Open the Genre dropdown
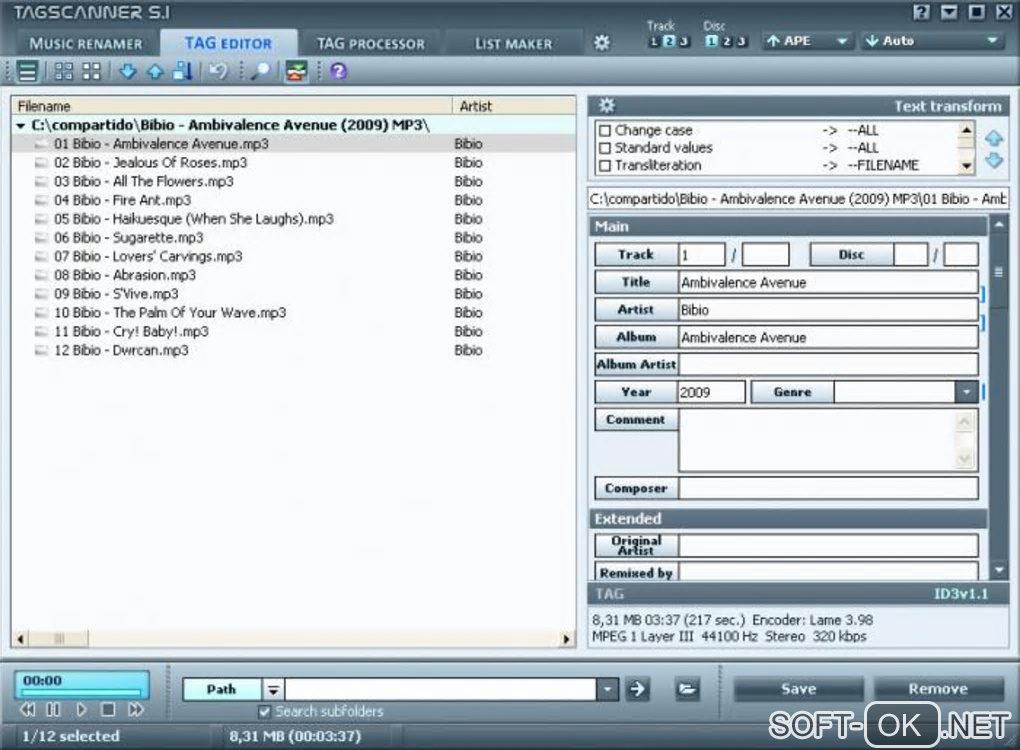1020x750 pixels. (x=966, y=392)
